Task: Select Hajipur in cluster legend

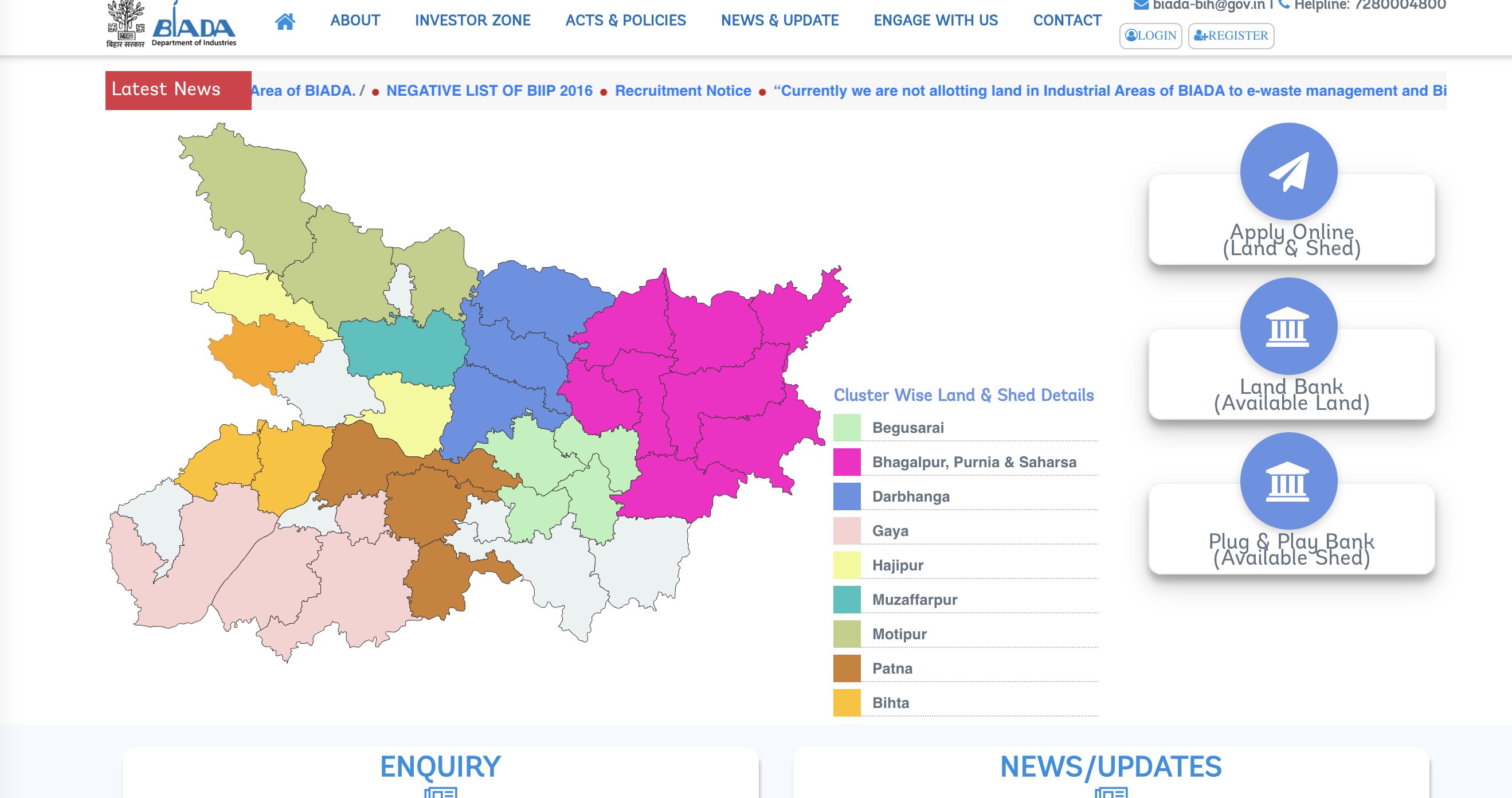Action: [x=898, y=565]
